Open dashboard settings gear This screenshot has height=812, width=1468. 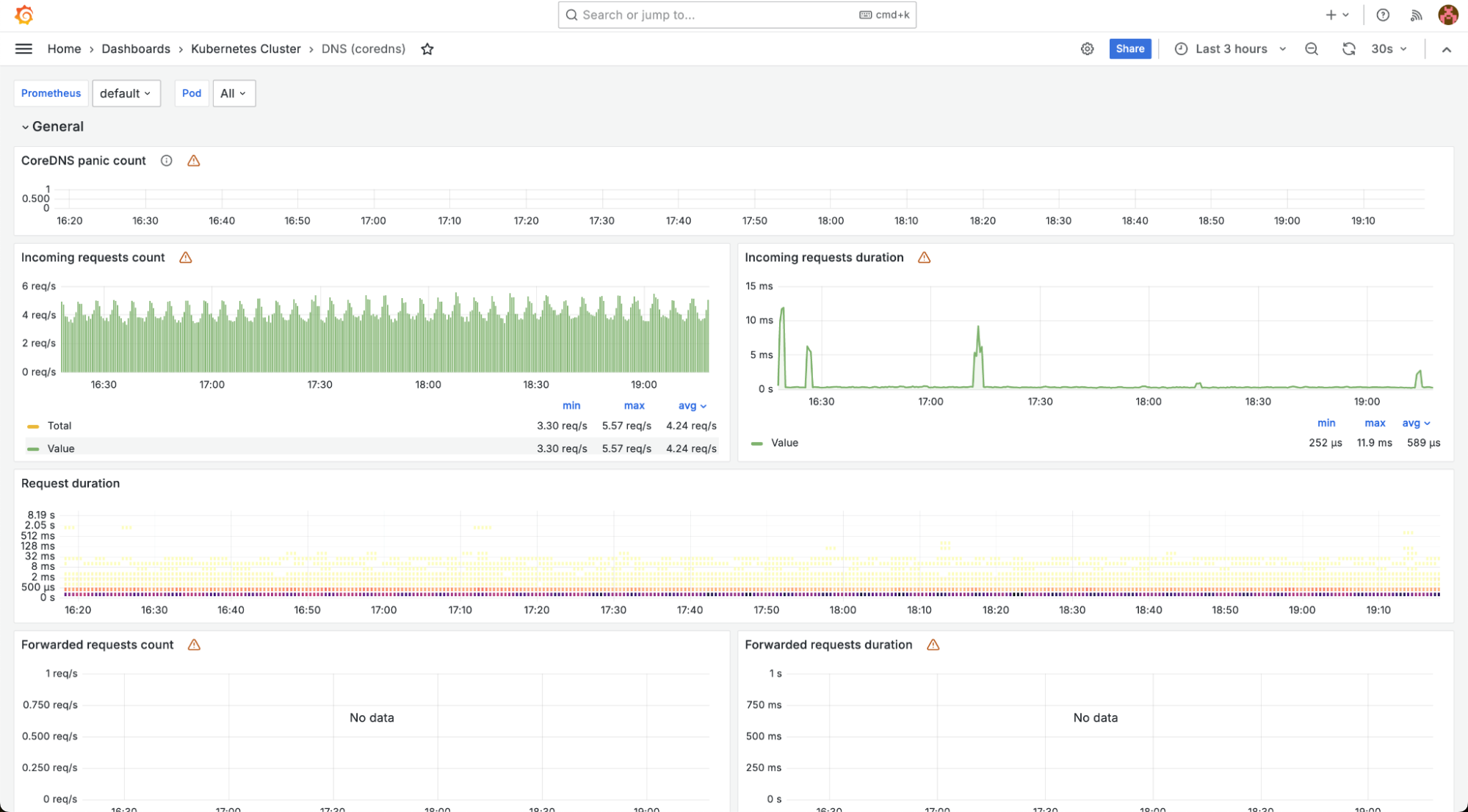[x=1087, y=49]
